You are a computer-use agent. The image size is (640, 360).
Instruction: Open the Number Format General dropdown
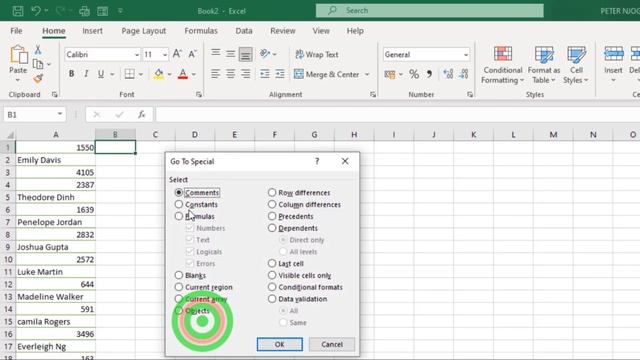tap(466, 55)
